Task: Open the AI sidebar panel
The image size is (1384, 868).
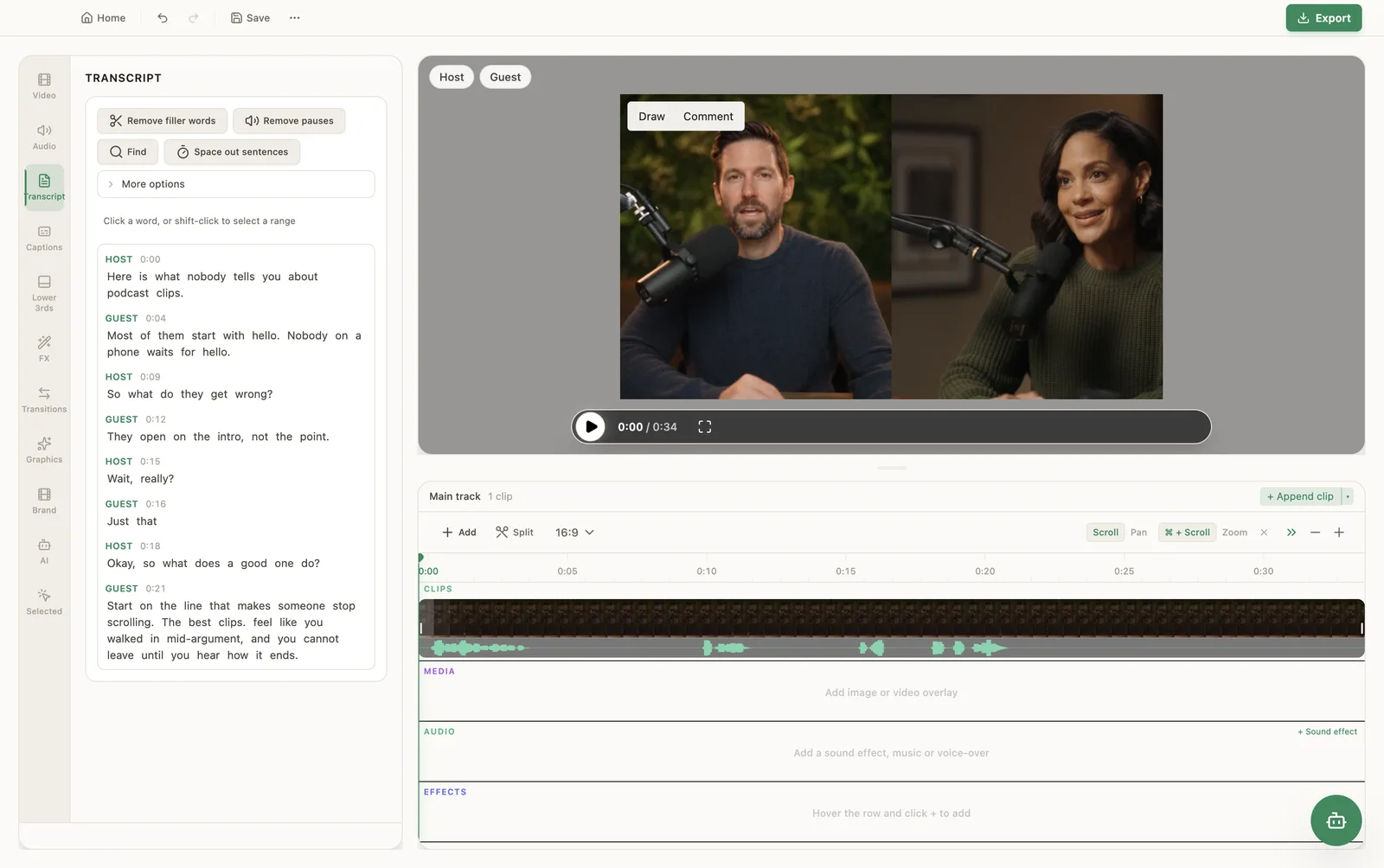Action: [44, 551]
